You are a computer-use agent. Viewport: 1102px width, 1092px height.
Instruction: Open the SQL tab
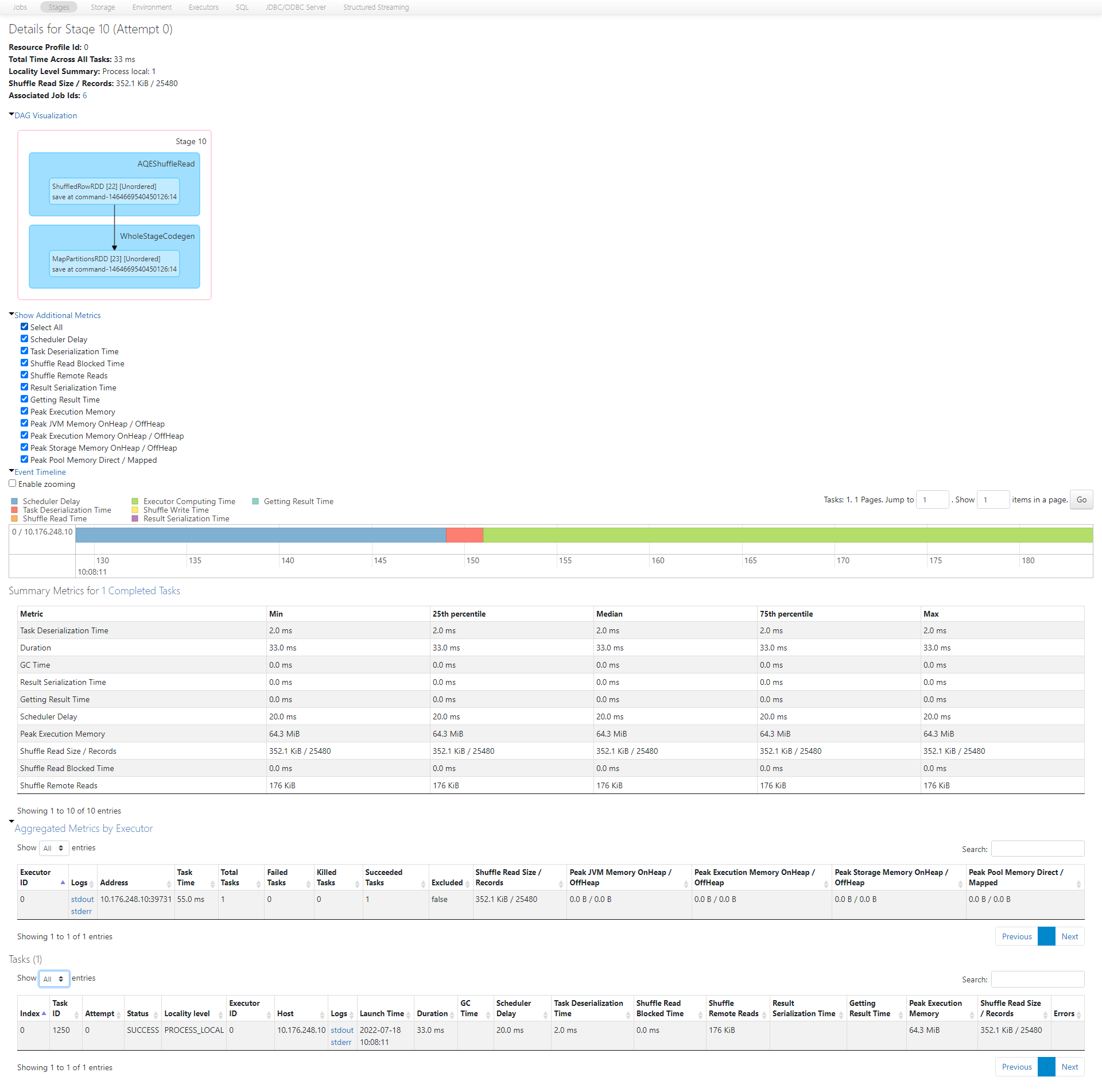[x=242, y=7]
